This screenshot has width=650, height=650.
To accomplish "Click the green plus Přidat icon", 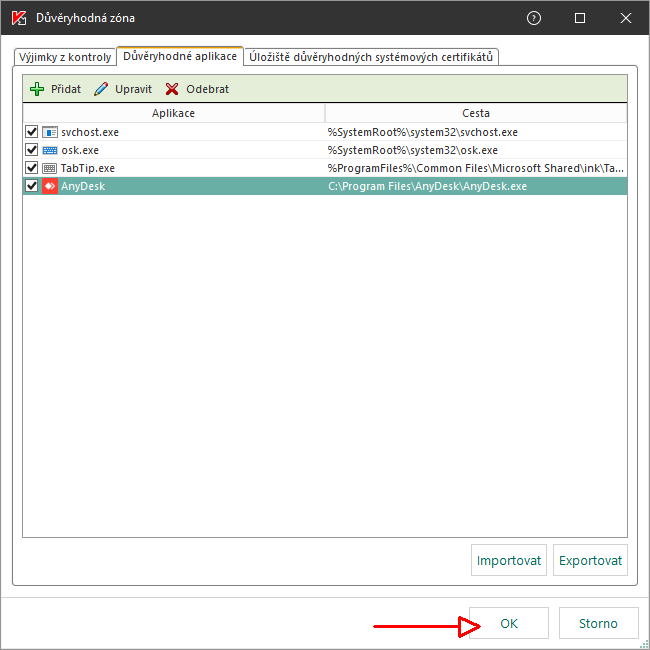I will coord(37,89).
